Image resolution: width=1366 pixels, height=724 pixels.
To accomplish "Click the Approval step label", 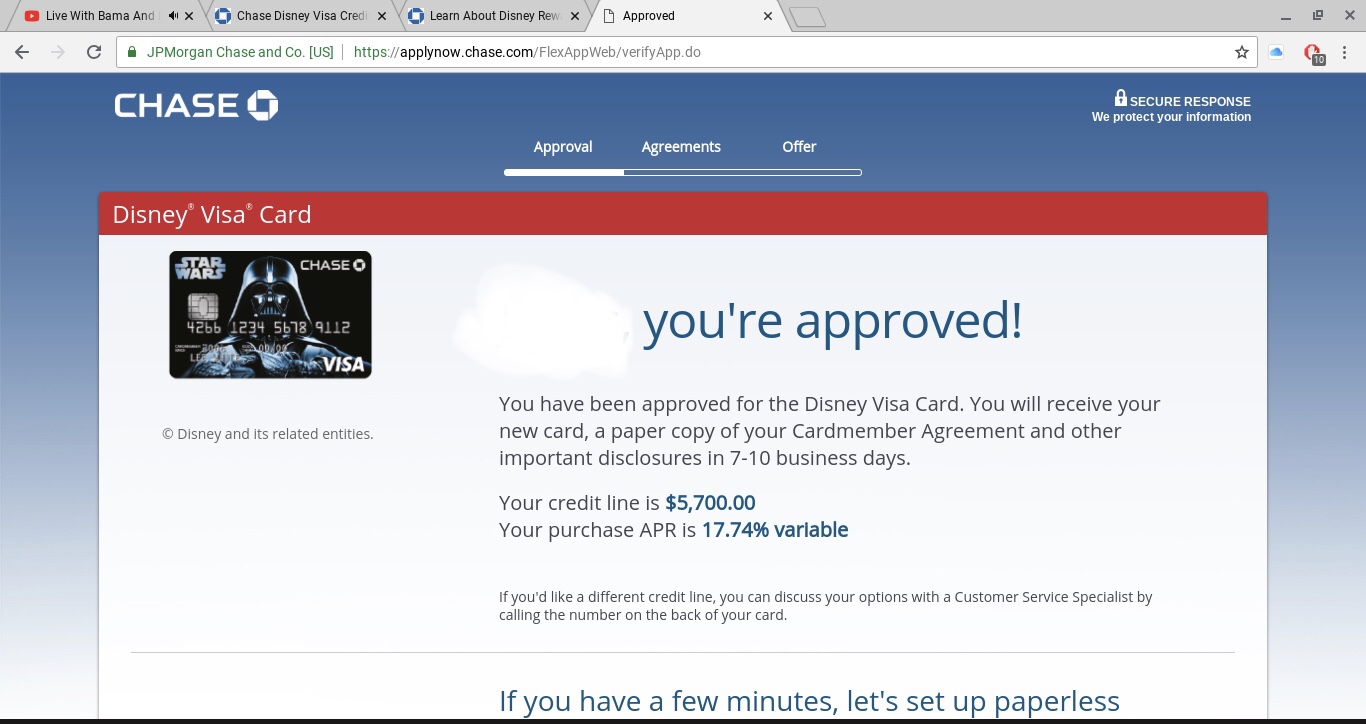I will (x=563, y=147).
